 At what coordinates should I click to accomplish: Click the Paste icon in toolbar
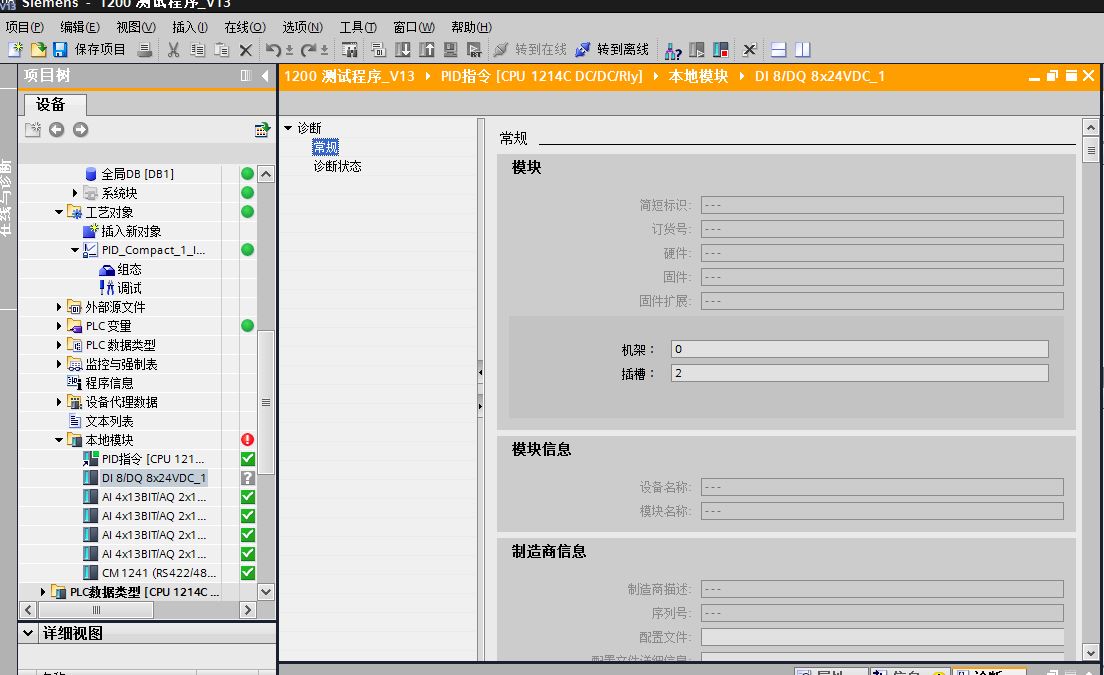pyautogui.click(x=222, y=49)
